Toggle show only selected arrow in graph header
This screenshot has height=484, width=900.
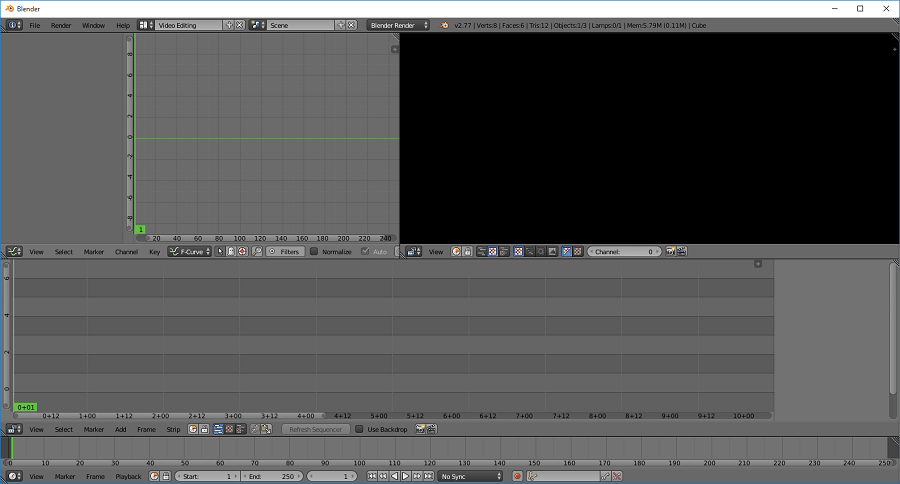(220, 251)
